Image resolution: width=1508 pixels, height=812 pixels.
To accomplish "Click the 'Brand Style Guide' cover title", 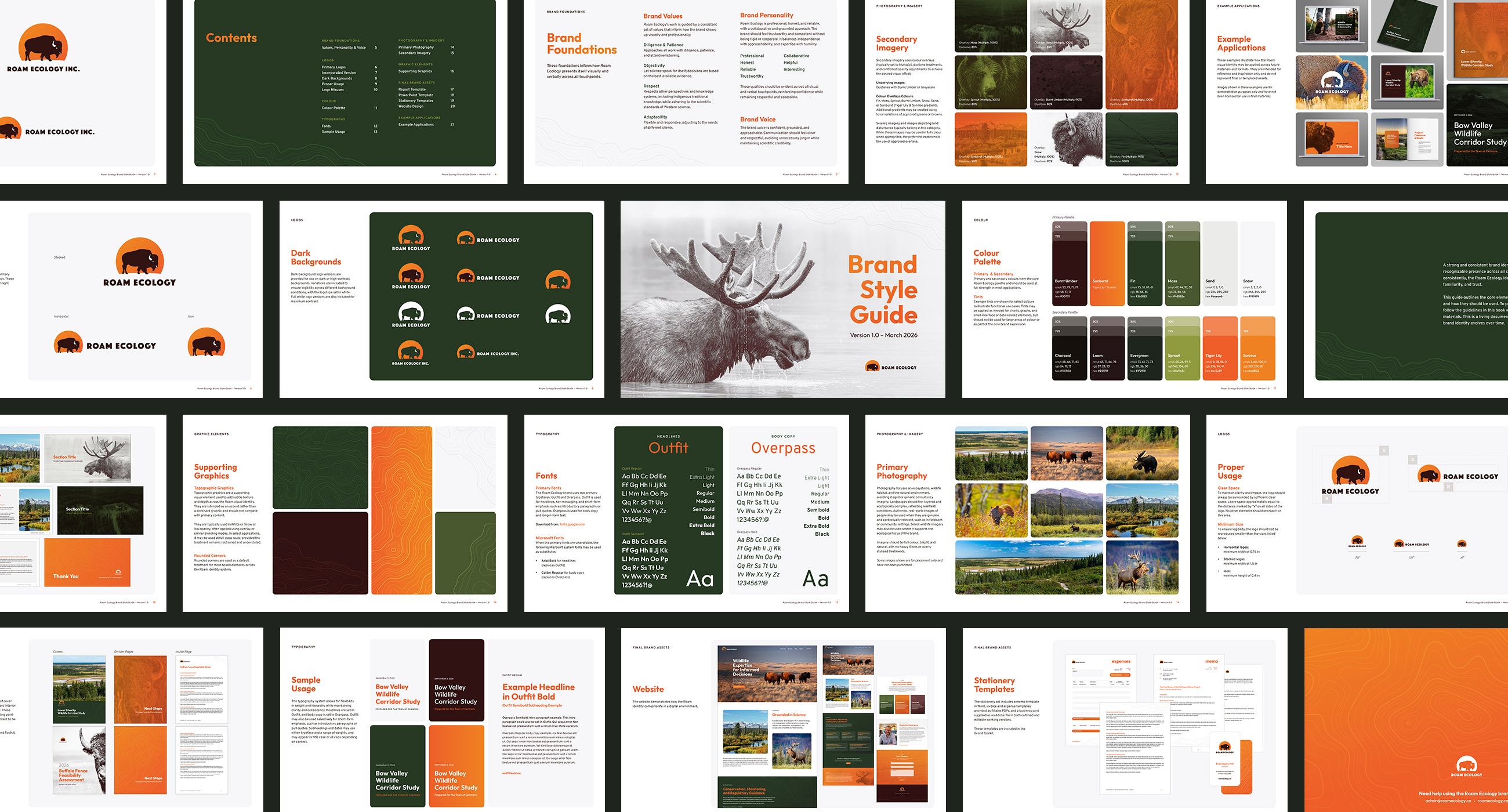I will point(883,290).
